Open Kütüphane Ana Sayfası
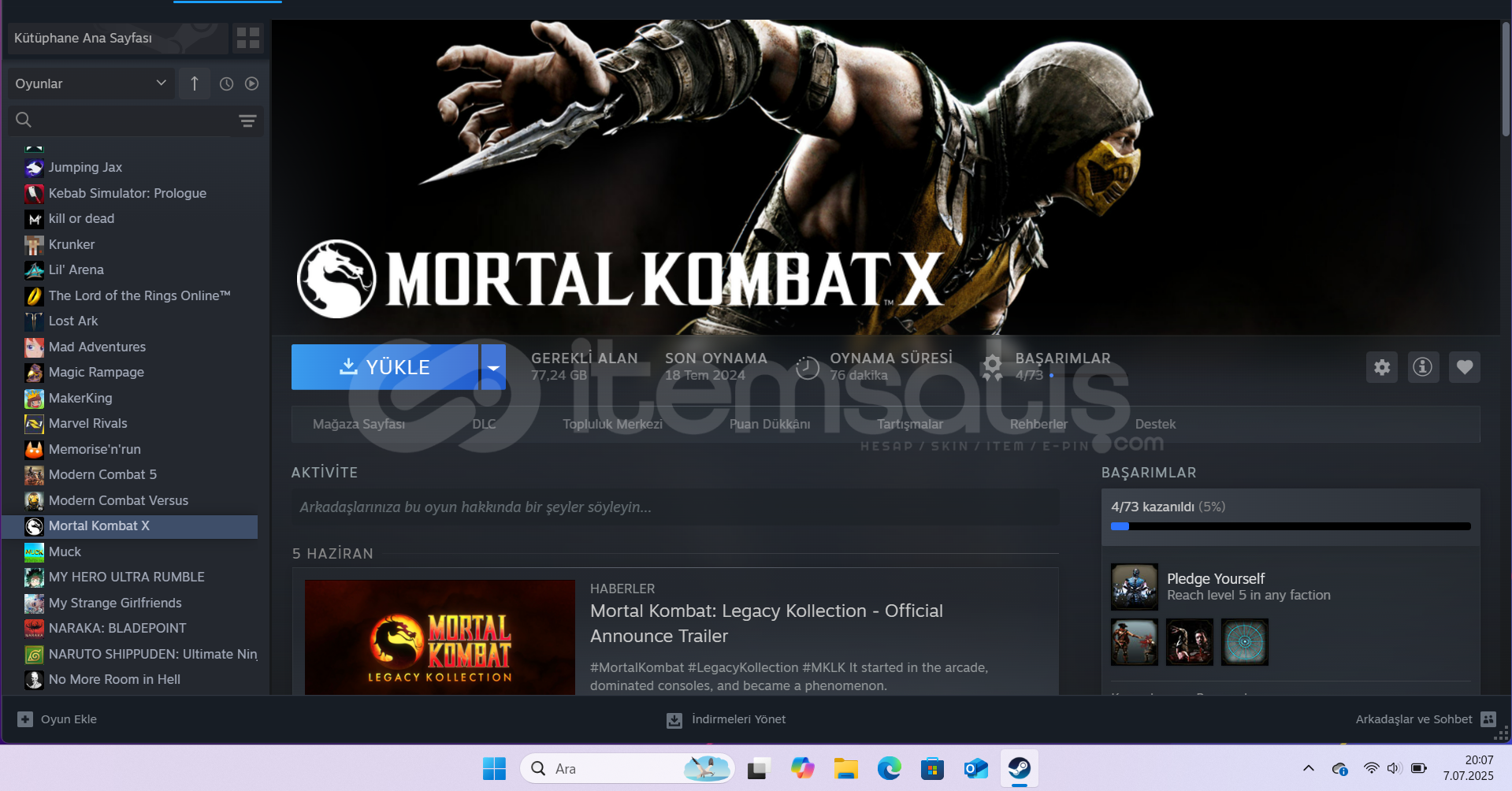Screen dimensions: 1512x791 click(x=117, y=38)
